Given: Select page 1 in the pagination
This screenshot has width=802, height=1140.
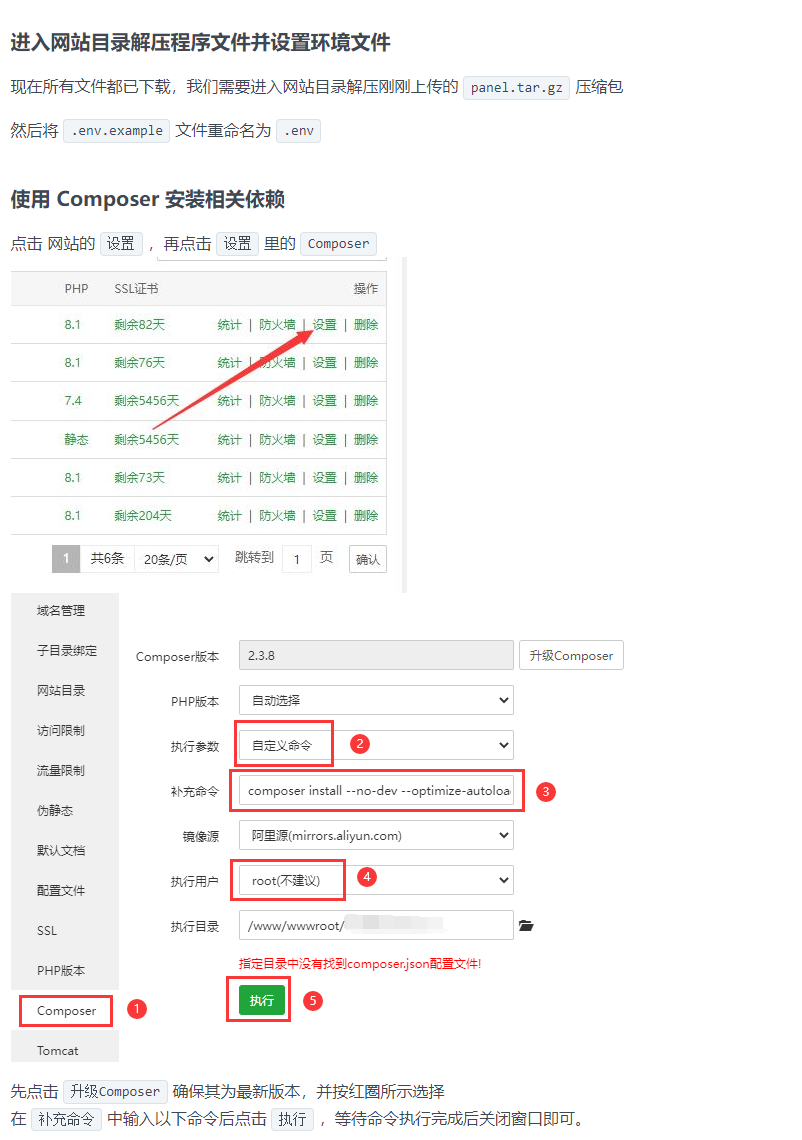Looking at the screenshot, I should click(65, 559).
